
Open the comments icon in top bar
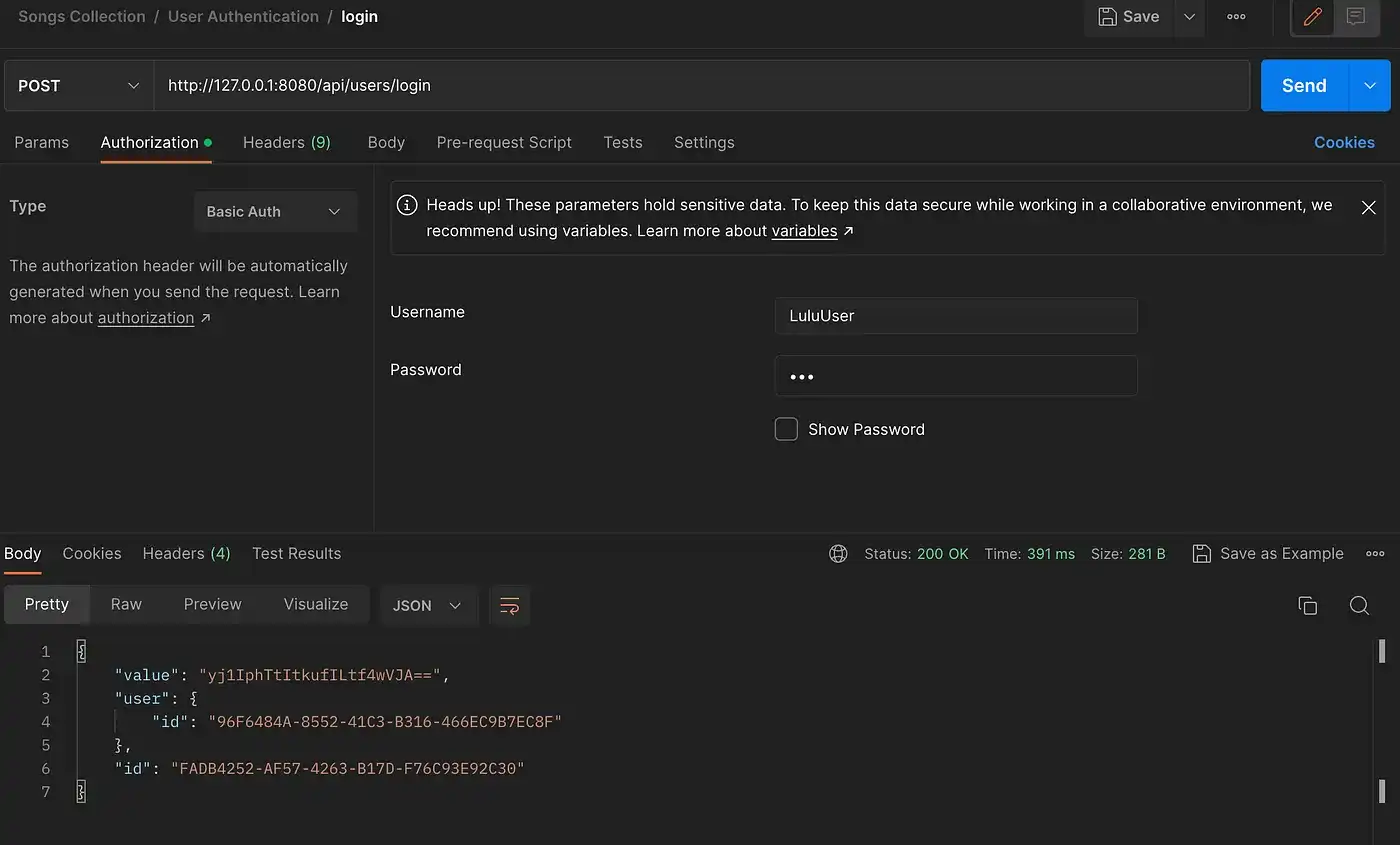(1356, 17)
